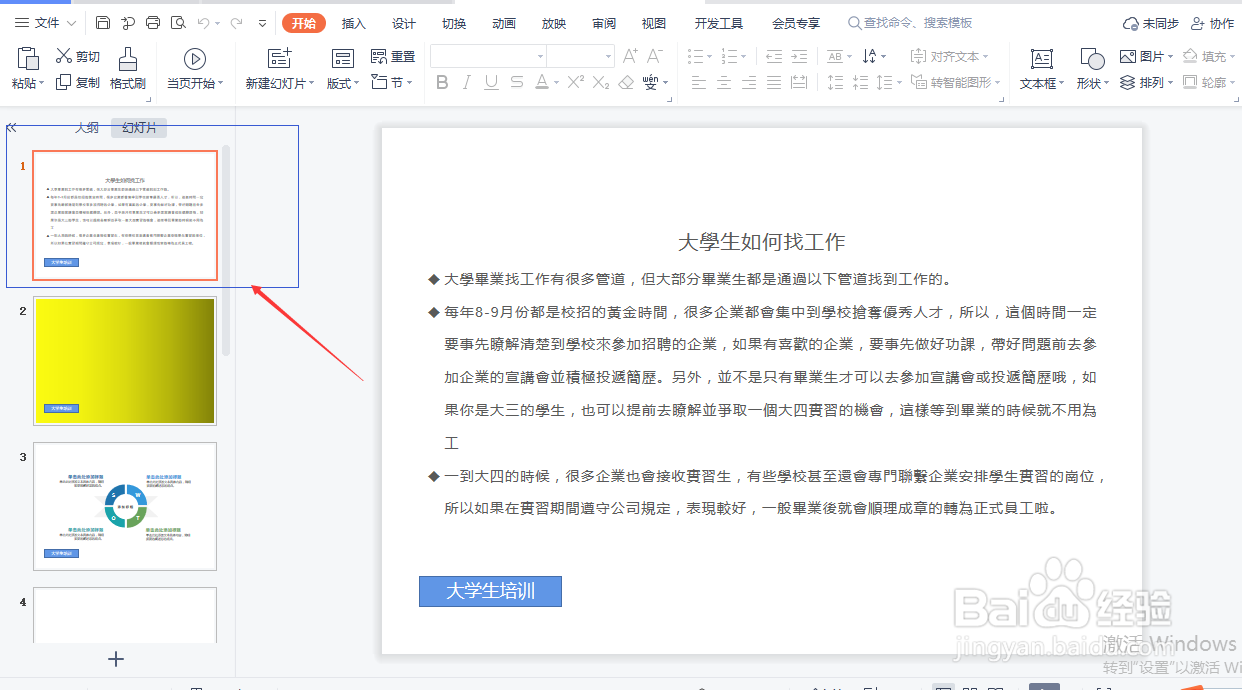Click the 大学生培训 blue button on slide
Viewport: 1242px width, 690px height.
coord(490,591)
